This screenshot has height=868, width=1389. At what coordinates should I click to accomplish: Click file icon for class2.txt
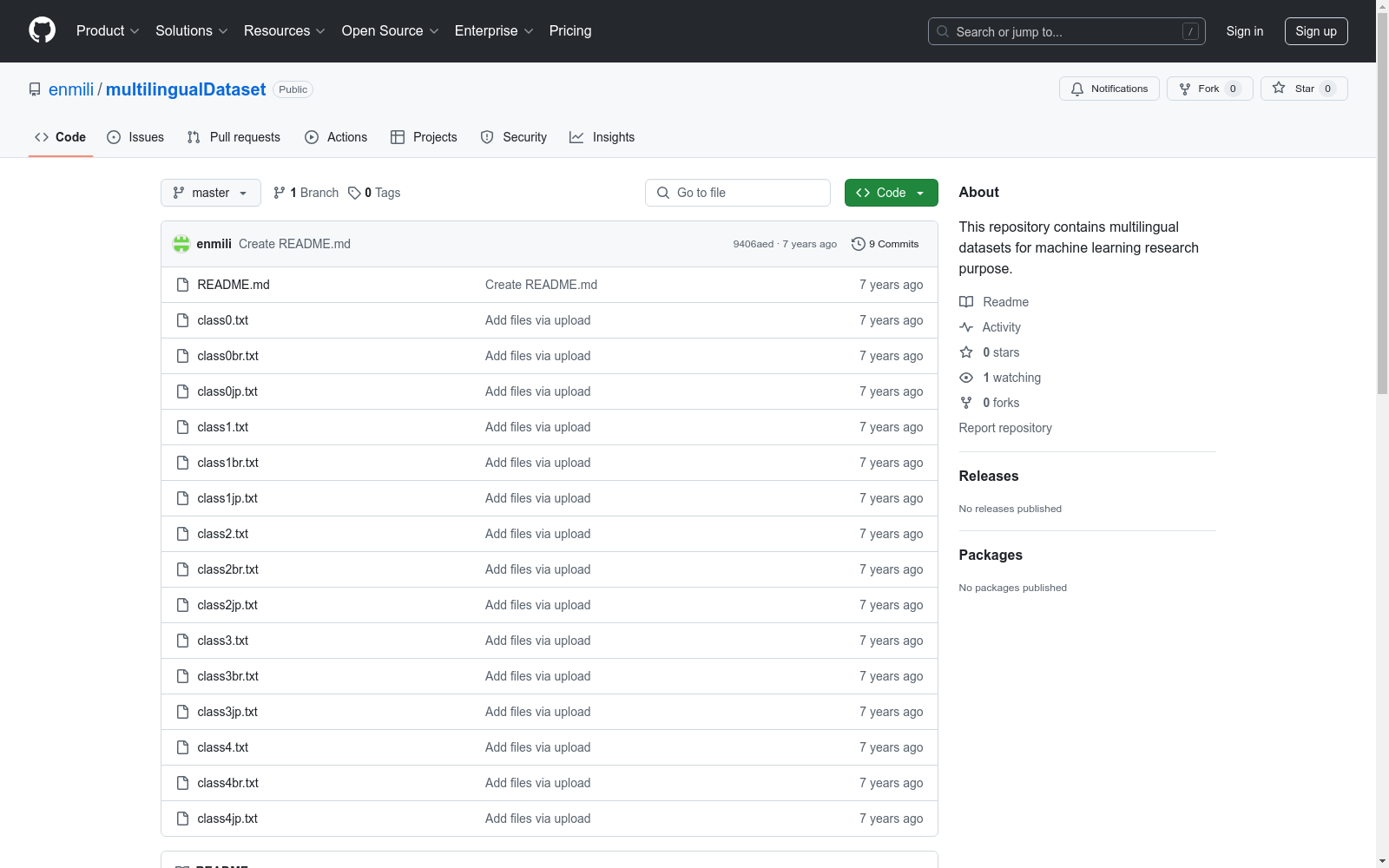coord(182,534)
